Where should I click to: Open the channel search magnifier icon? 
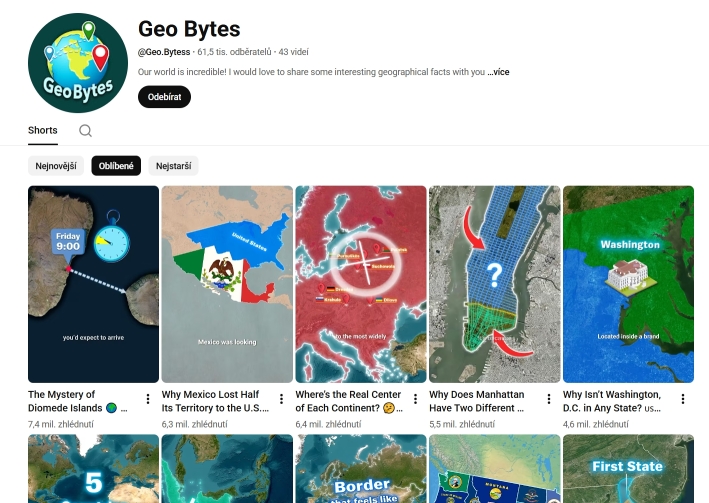point(85,131)
